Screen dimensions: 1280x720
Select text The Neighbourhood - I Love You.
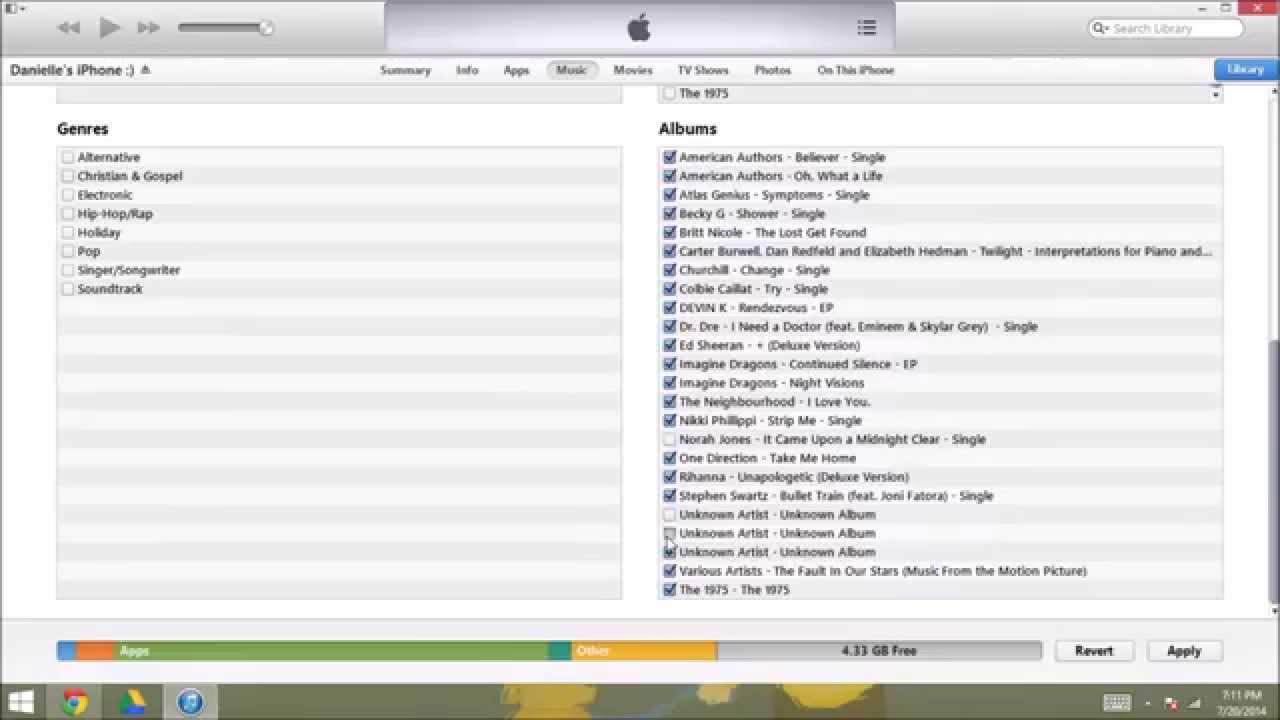(775, 402)
